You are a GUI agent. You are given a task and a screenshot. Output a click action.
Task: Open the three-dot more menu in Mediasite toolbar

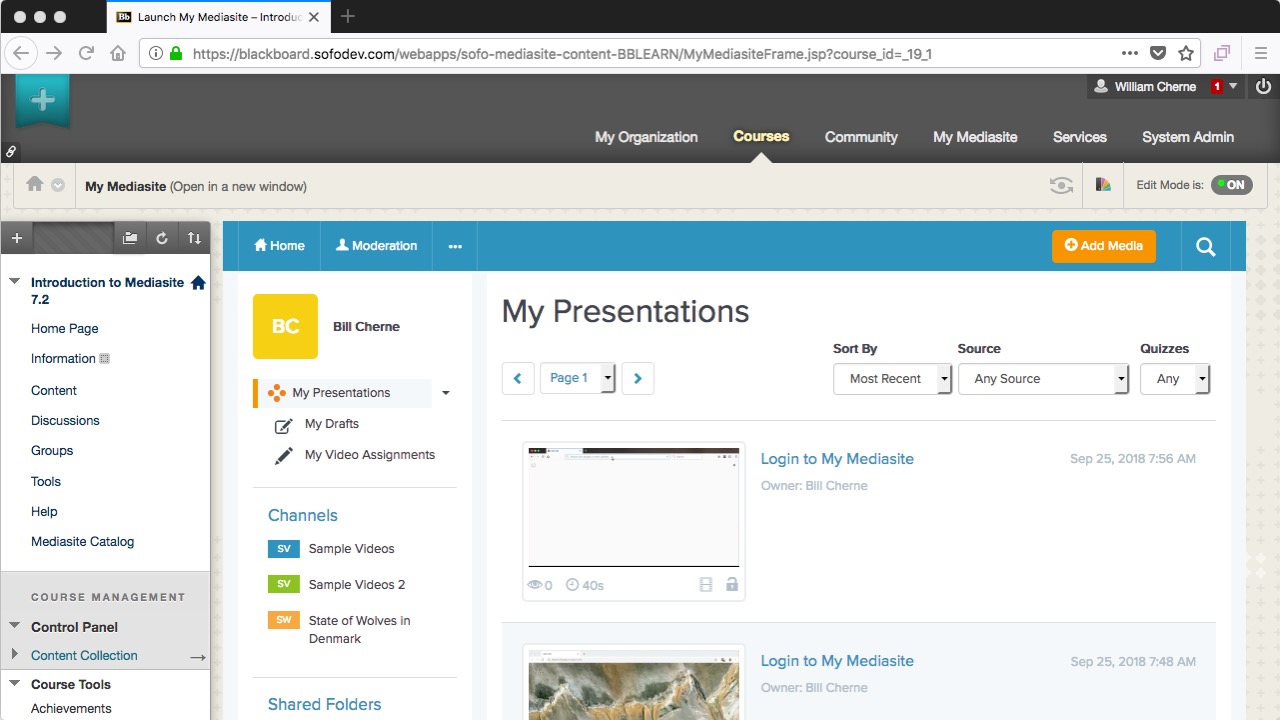(x=455, y=246)
